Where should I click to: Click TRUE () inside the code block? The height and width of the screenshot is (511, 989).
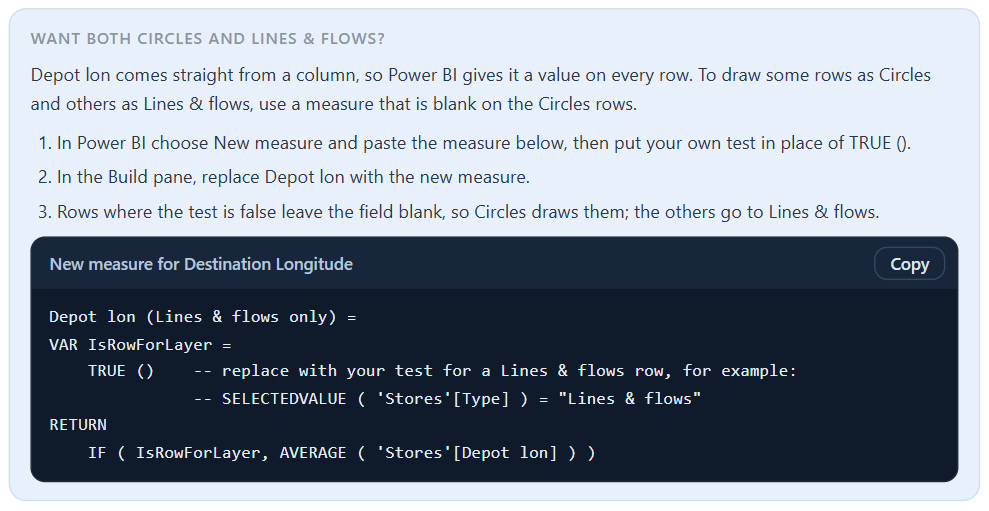120,371
